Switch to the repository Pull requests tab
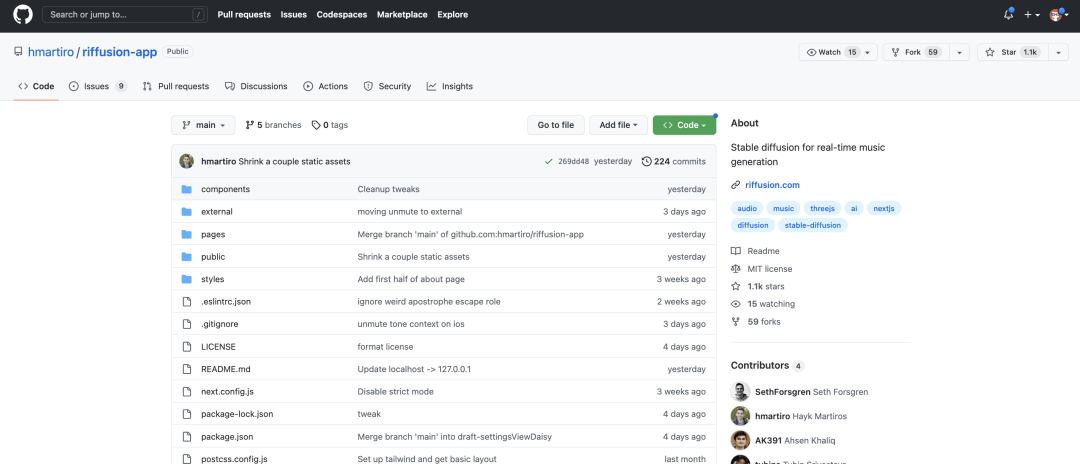Viewport: 1080px width, 464px height. (x=176, y=86)
